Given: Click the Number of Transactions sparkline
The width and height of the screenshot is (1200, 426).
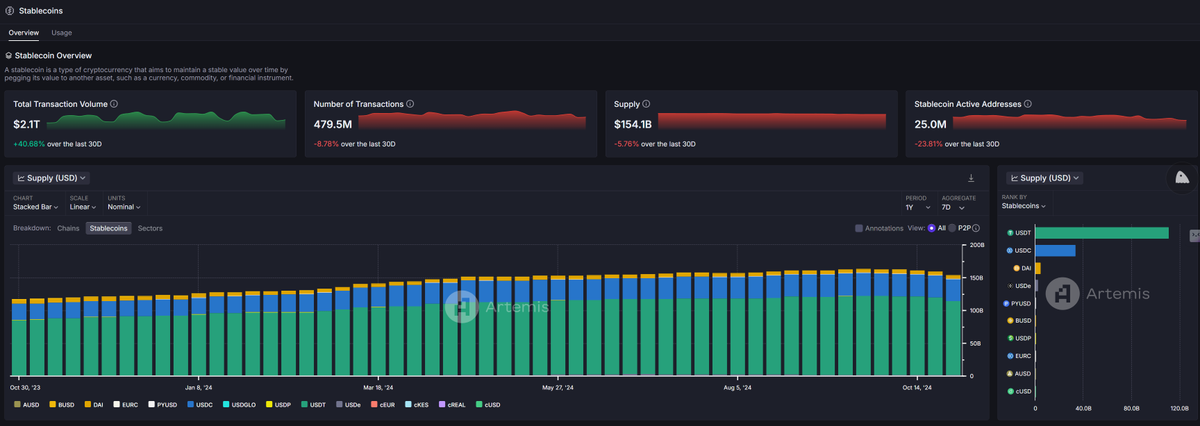Looking at the screenshot, I should tap(472, 121).
